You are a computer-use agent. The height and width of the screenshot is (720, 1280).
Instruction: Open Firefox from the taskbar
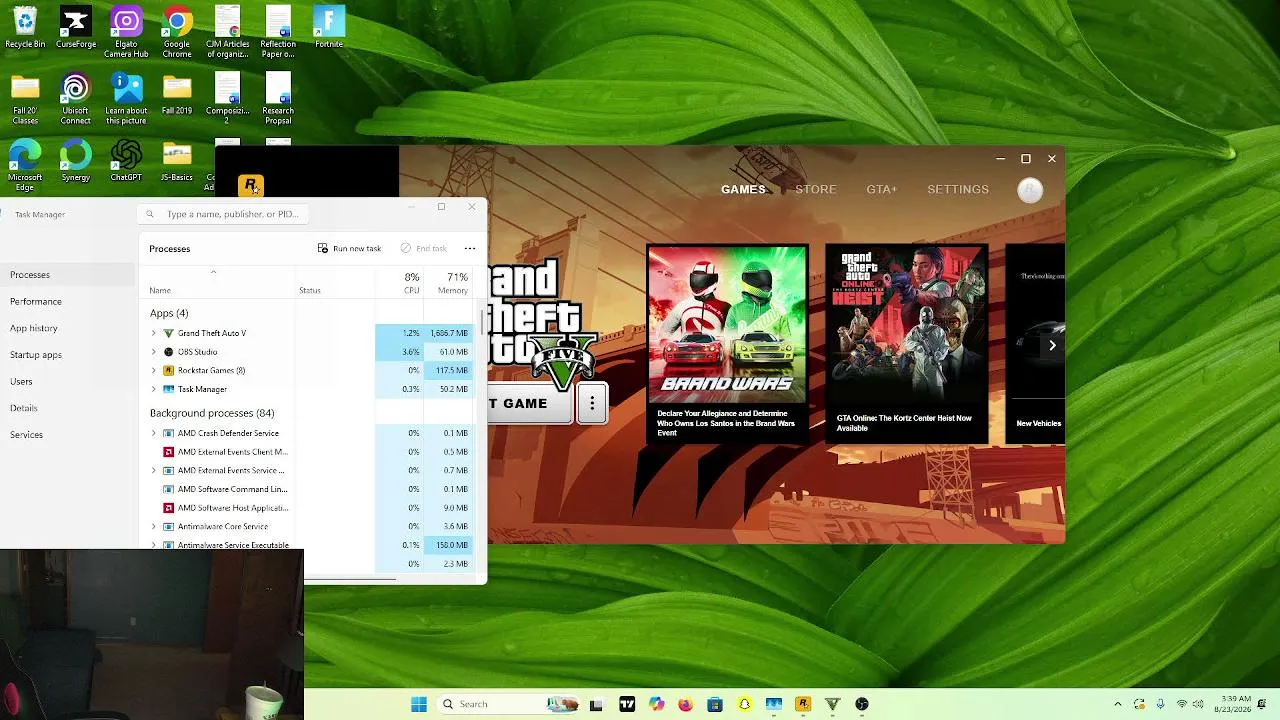coord(685,704)
